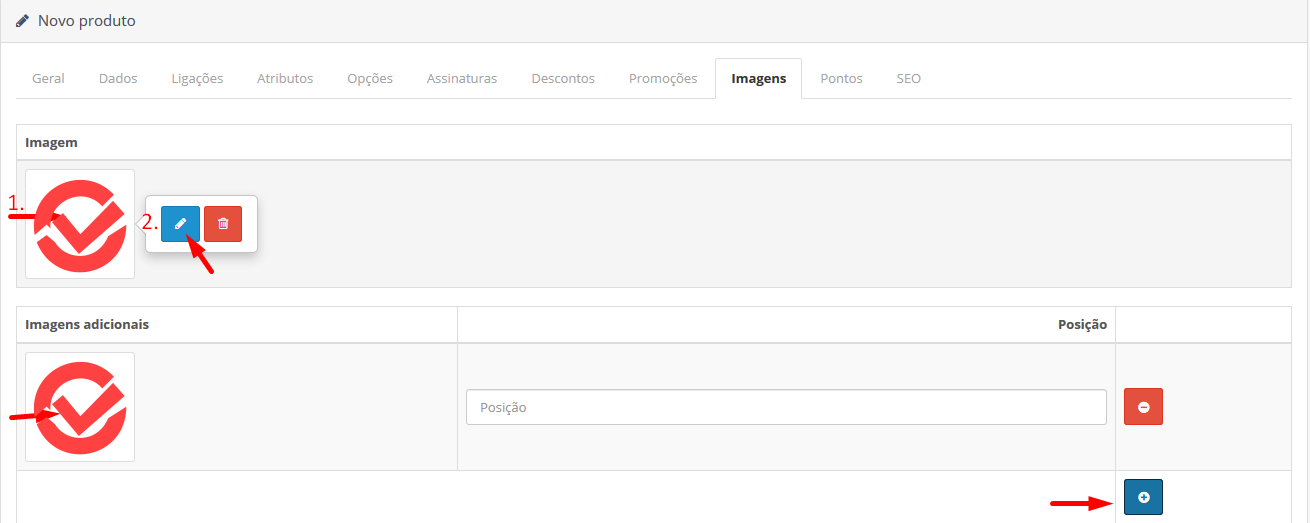Select the active Imagens tab

pos(759,78)
